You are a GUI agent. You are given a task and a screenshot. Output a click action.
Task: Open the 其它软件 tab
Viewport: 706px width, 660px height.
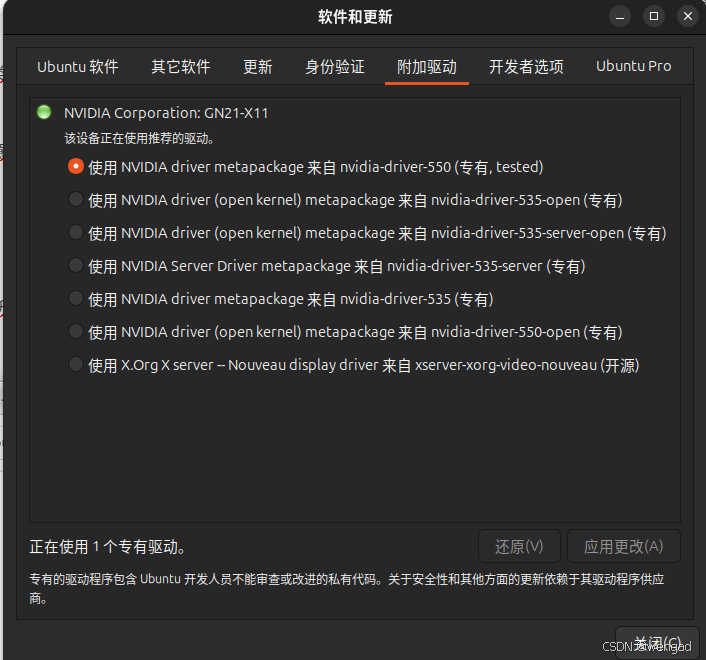(181, 67)
